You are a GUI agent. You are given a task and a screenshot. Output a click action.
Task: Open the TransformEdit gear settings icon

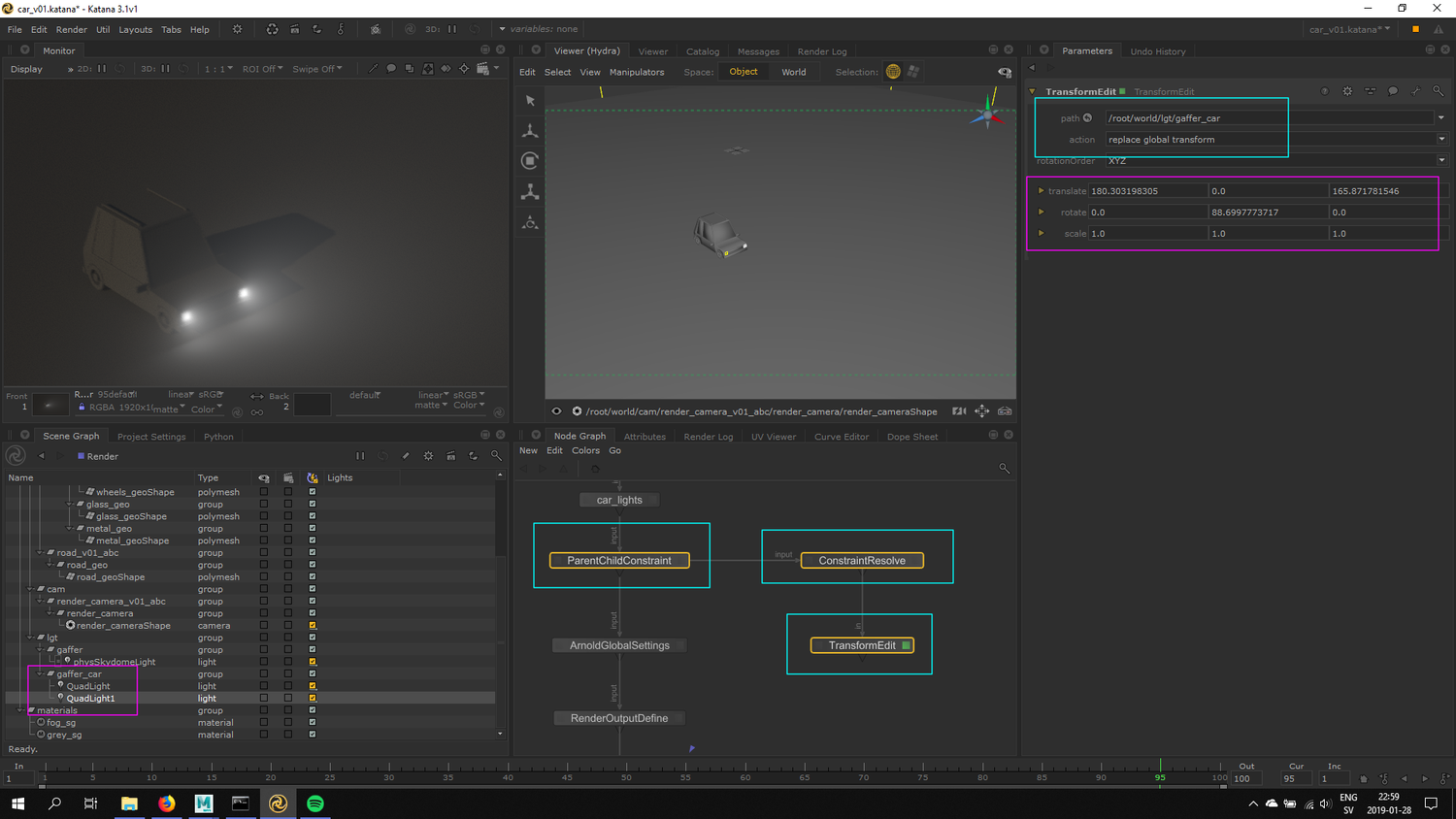1347,91
